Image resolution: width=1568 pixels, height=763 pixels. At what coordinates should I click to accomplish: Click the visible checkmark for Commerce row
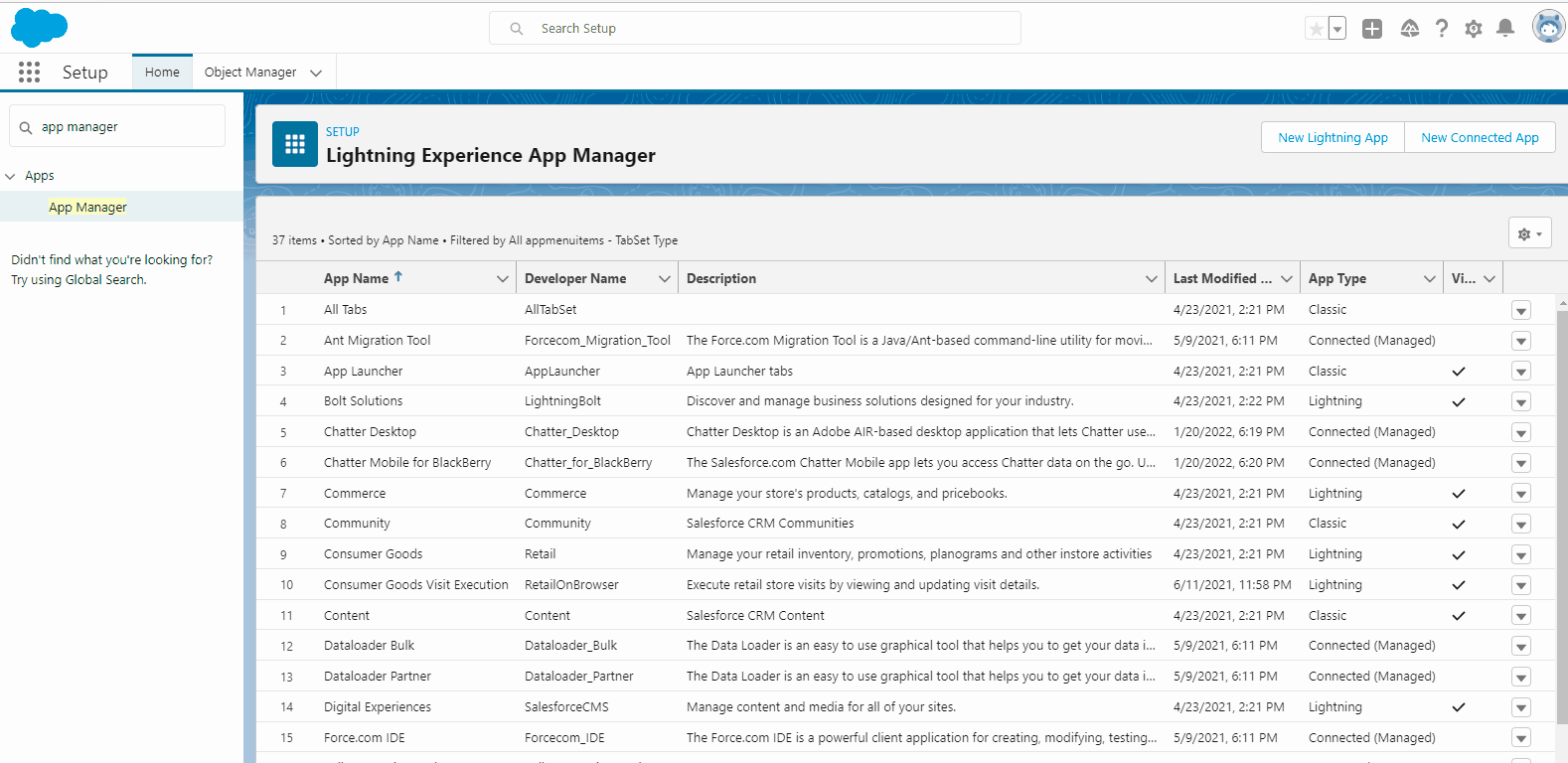pyautogui.click(x=1459, y=494)
